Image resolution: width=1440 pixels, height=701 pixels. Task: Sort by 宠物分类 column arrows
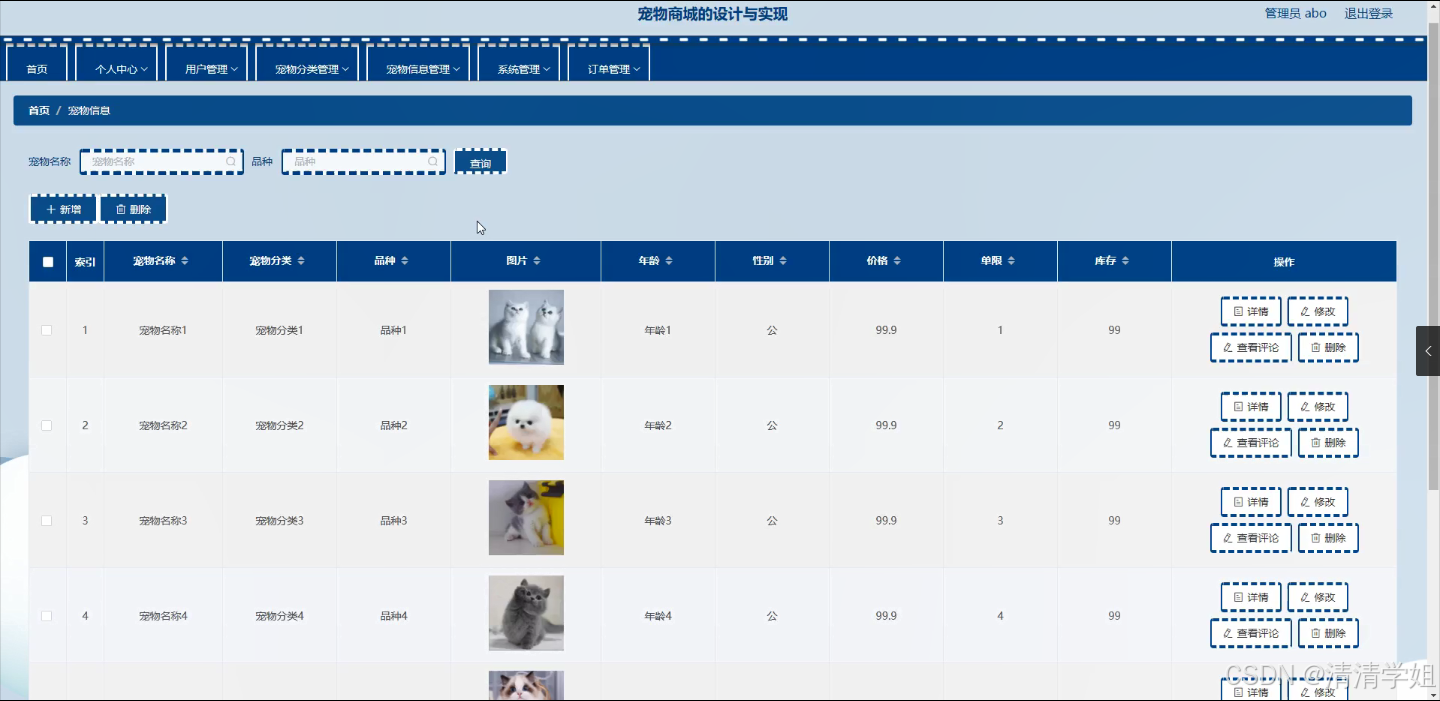pyautogui.click(x=301, y=261)
